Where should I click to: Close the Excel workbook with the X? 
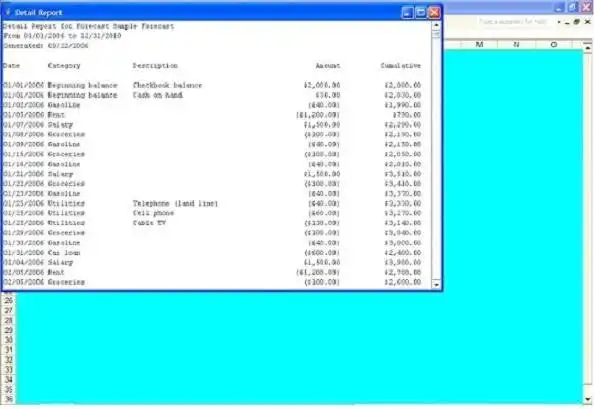tap(587, 22)
